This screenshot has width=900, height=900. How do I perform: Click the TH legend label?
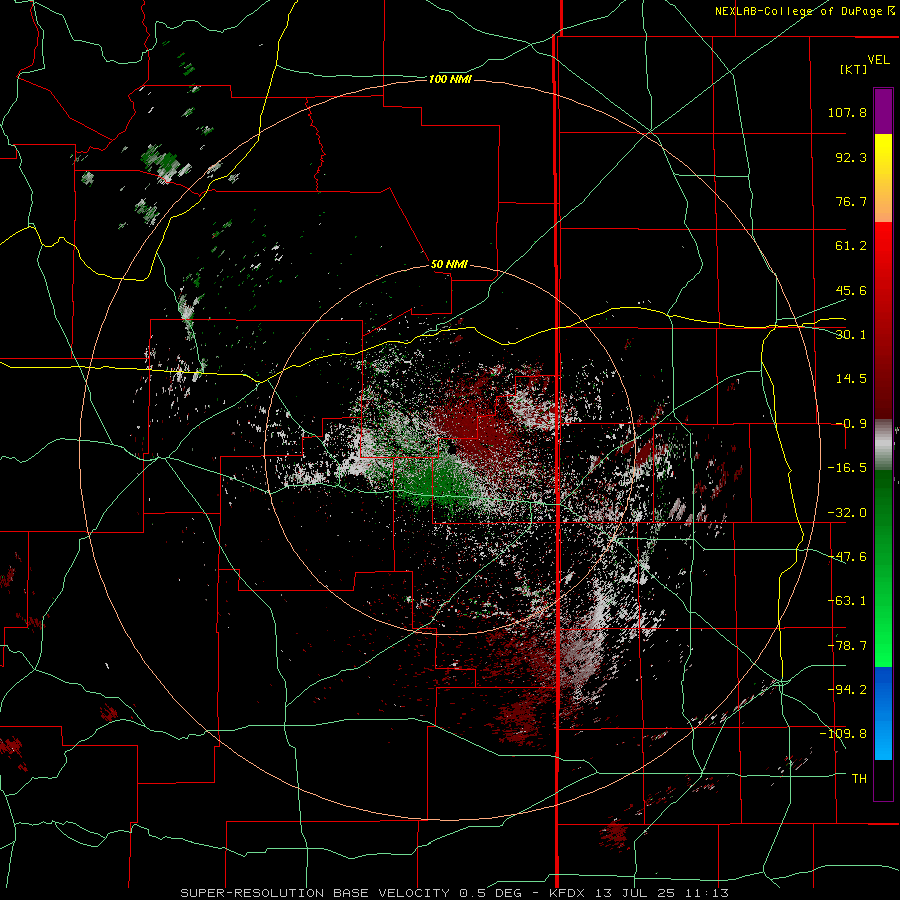tap(859, 779)
